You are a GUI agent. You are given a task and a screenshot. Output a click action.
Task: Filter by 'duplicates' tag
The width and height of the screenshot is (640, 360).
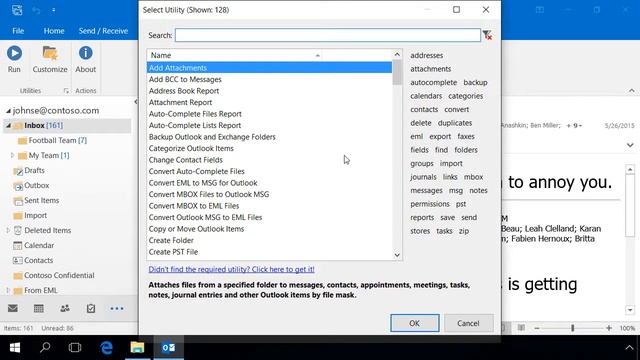tap(455, 123)
